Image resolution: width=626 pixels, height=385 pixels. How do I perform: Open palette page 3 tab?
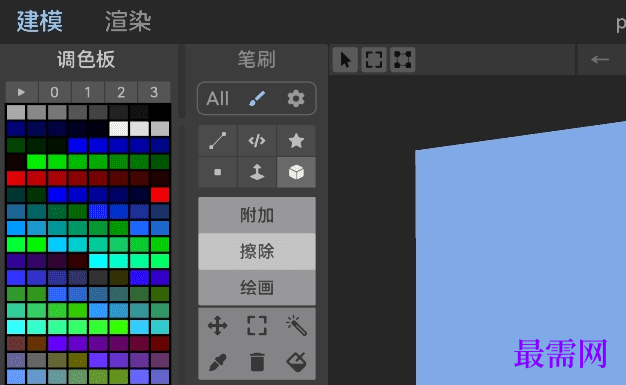154,92
